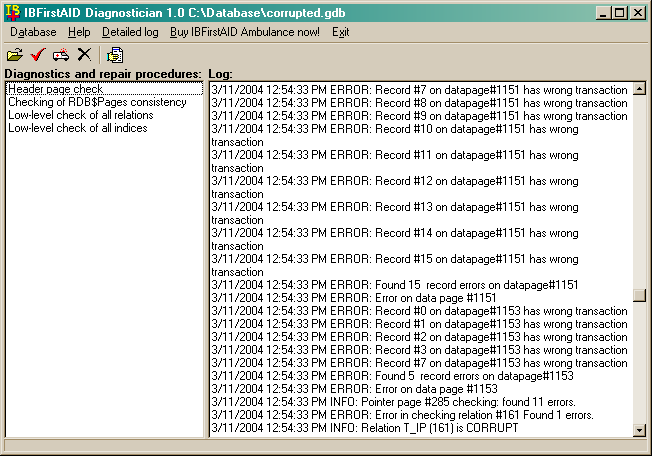Click log line Found 5 record errors on datapage#1153
652x456 pixels.
(x=392, y=376)
